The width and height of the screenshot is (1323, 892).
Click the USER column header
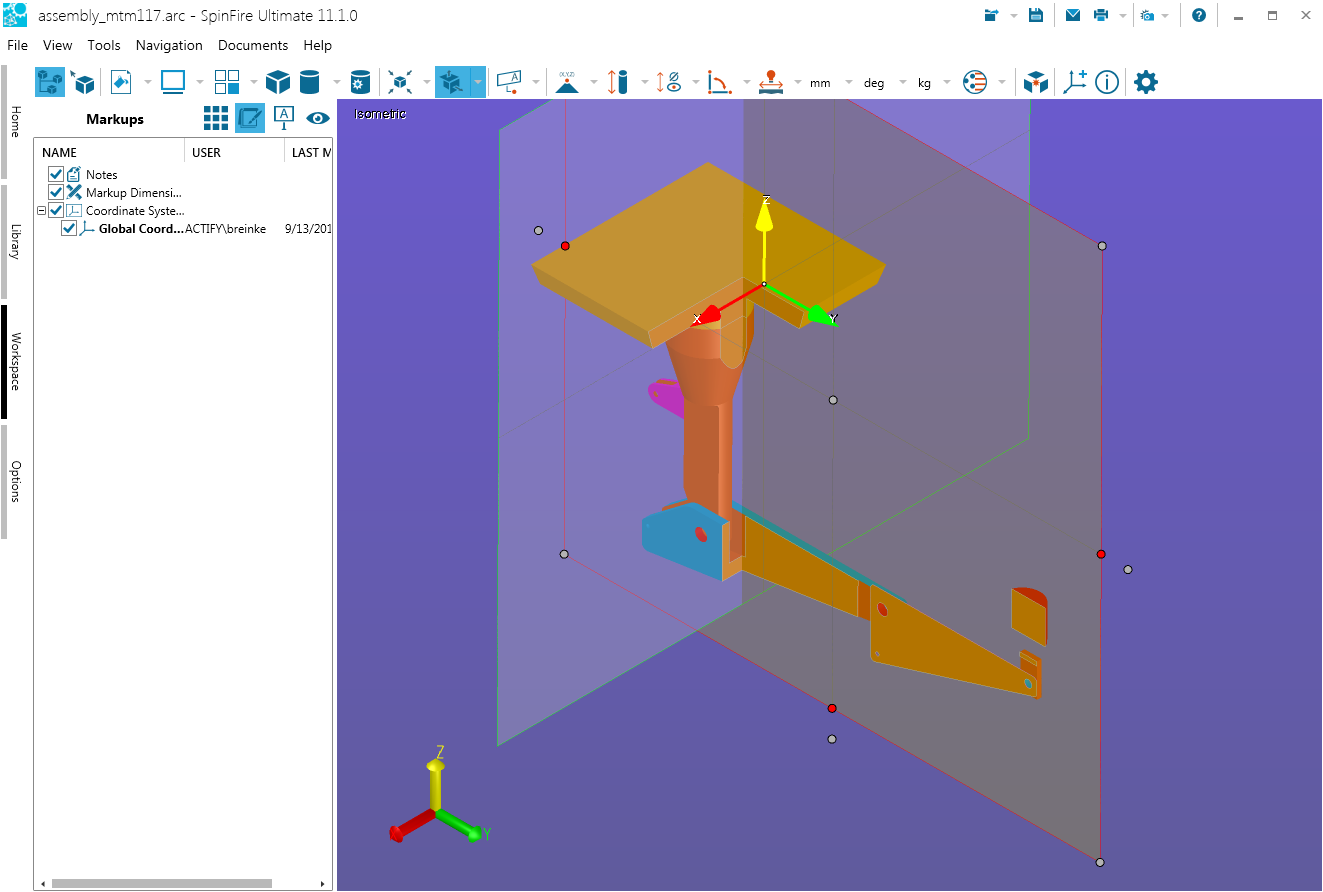[206, 153]
